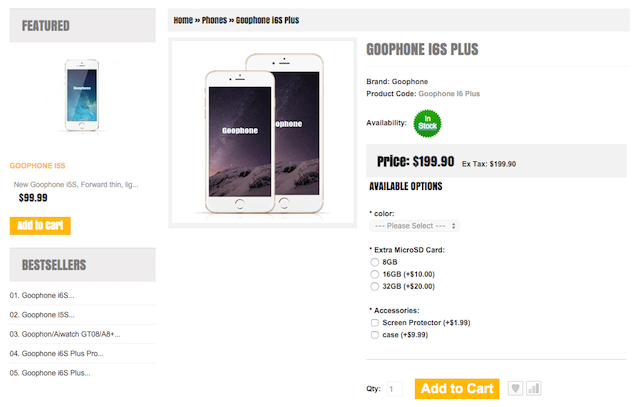Open bestseller 03 Goophon/Aiwatch GT08/A8+
Screen dimensions: 640x407
[65, 334]
